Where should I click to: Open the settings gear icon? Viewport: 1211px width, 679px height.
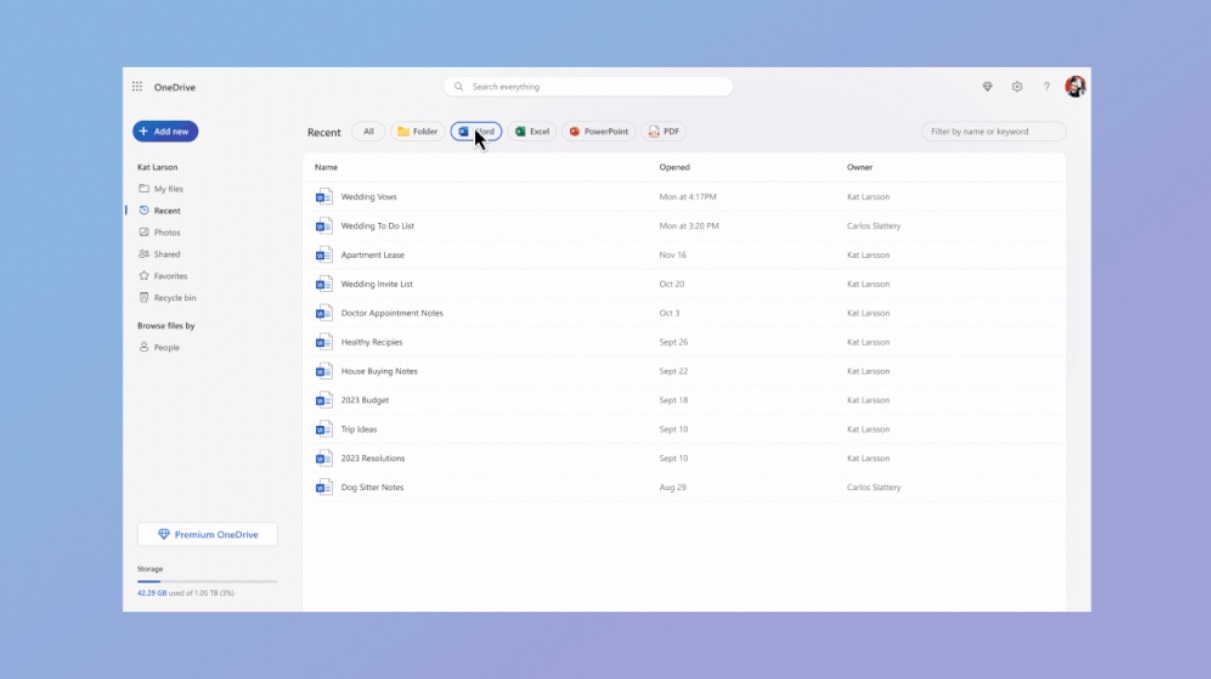pos(1017,87)
